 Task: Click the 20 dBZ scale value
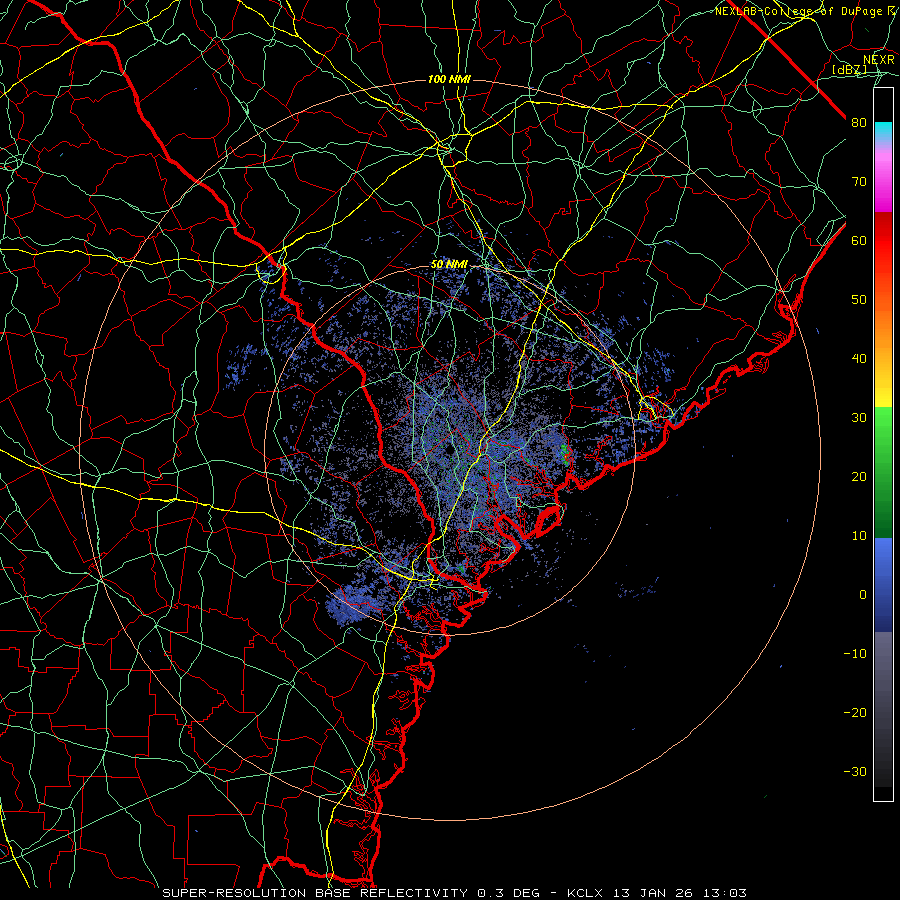pos(859,477)
